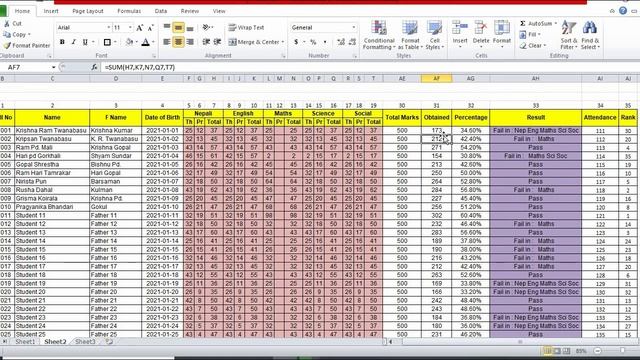Open the Review tab
Viewport: 640px width, 360px height.
[x=190, y=11]
